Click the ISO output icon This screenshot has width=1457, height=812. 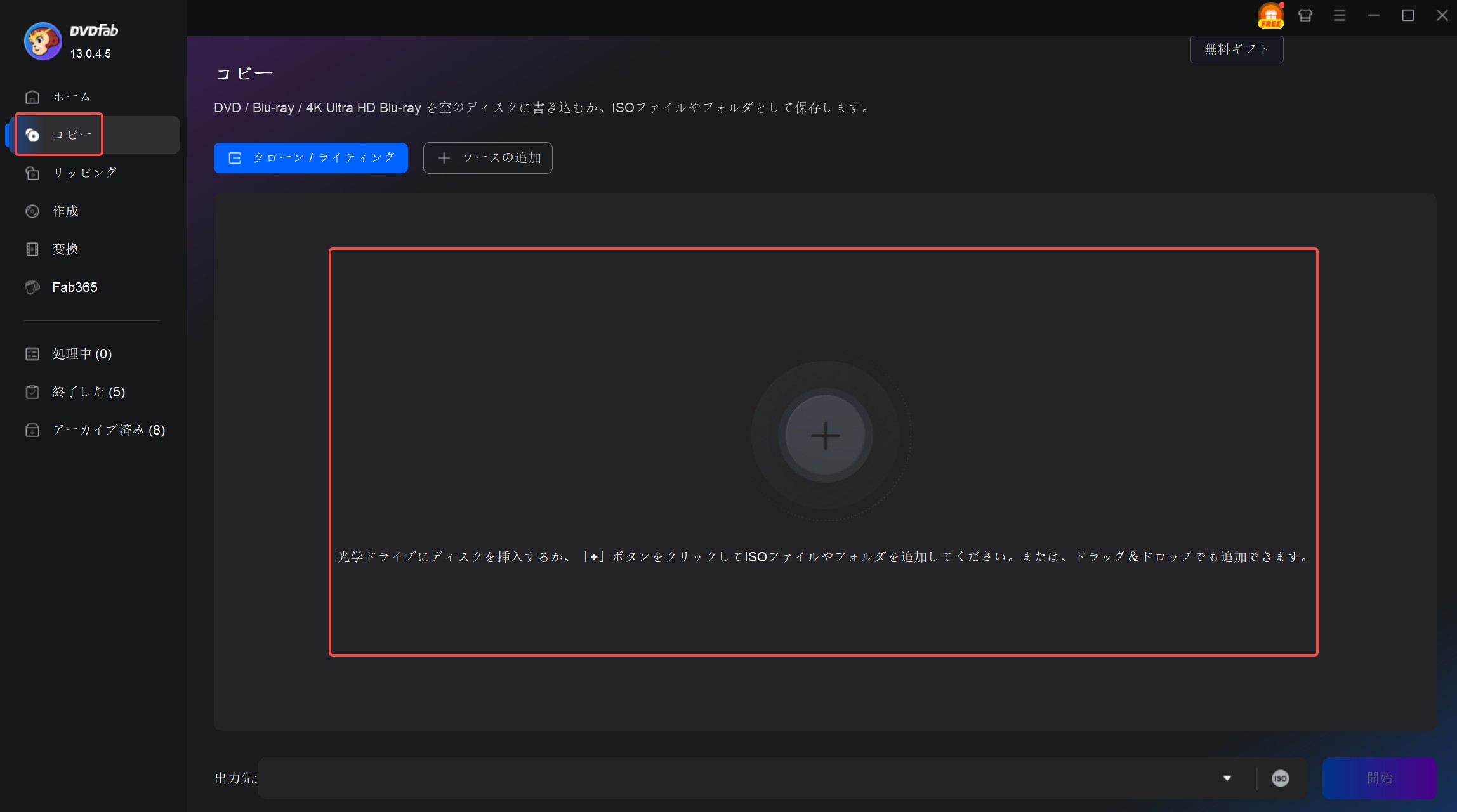pyautogui.click(x=1280, y=778)
